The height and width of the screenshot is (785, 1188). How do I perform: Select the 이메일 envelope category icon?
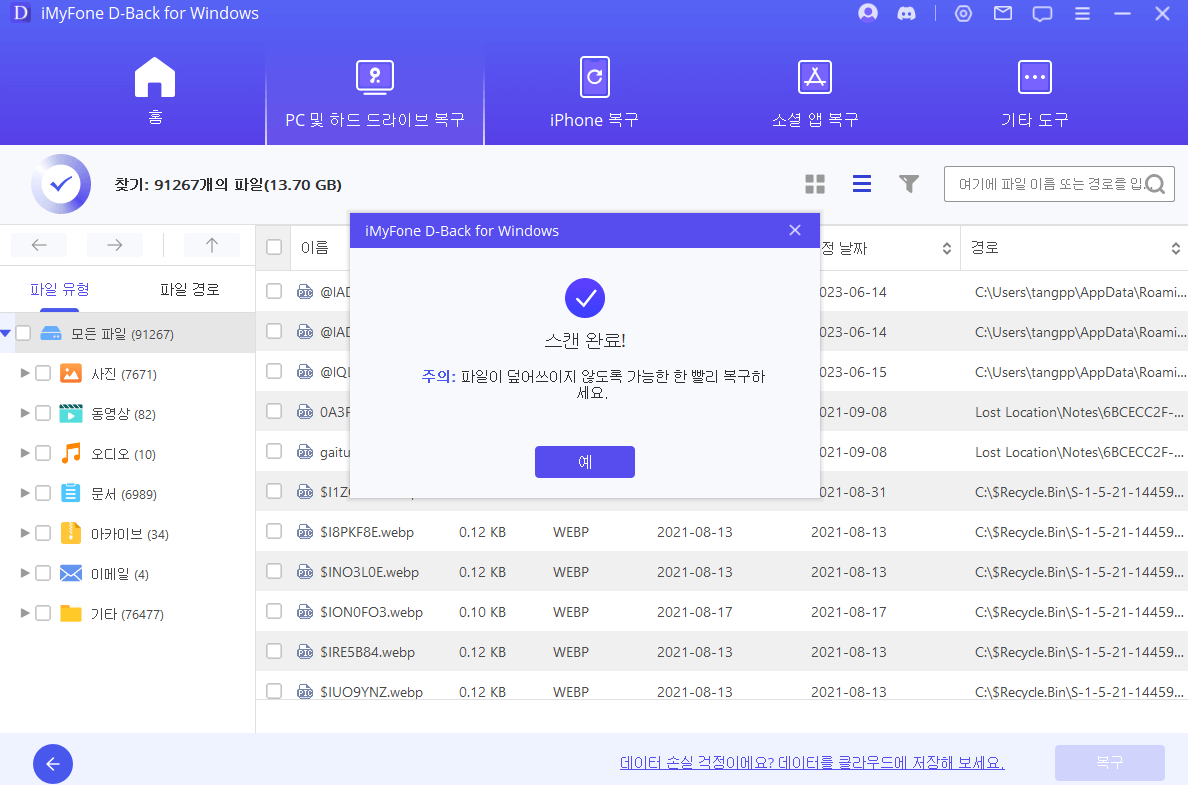[70, 573]
